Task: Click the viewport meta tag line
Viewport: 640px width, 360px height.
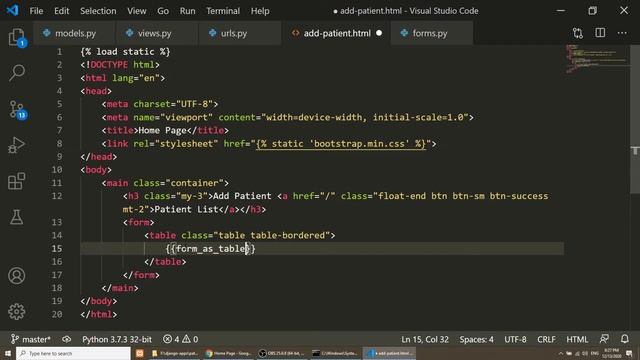Action: pyautogui.click(x=288, y=118)
